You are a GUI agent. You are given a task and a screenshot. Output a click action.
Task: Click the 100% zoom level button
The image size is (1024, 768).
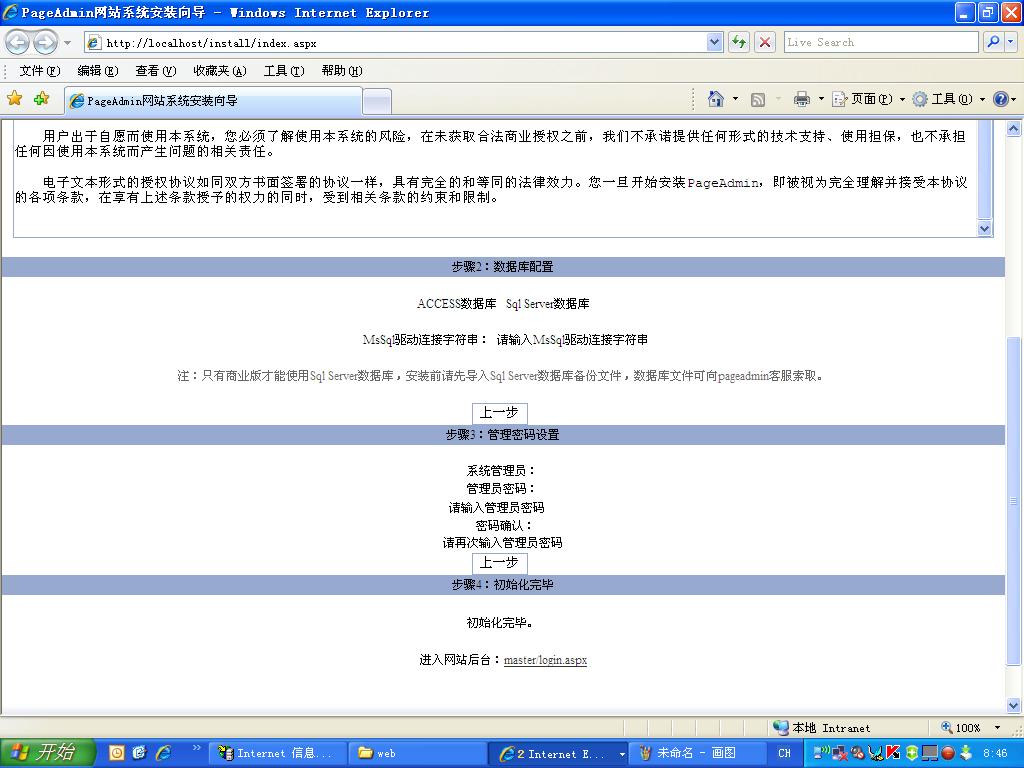(961, 728)
